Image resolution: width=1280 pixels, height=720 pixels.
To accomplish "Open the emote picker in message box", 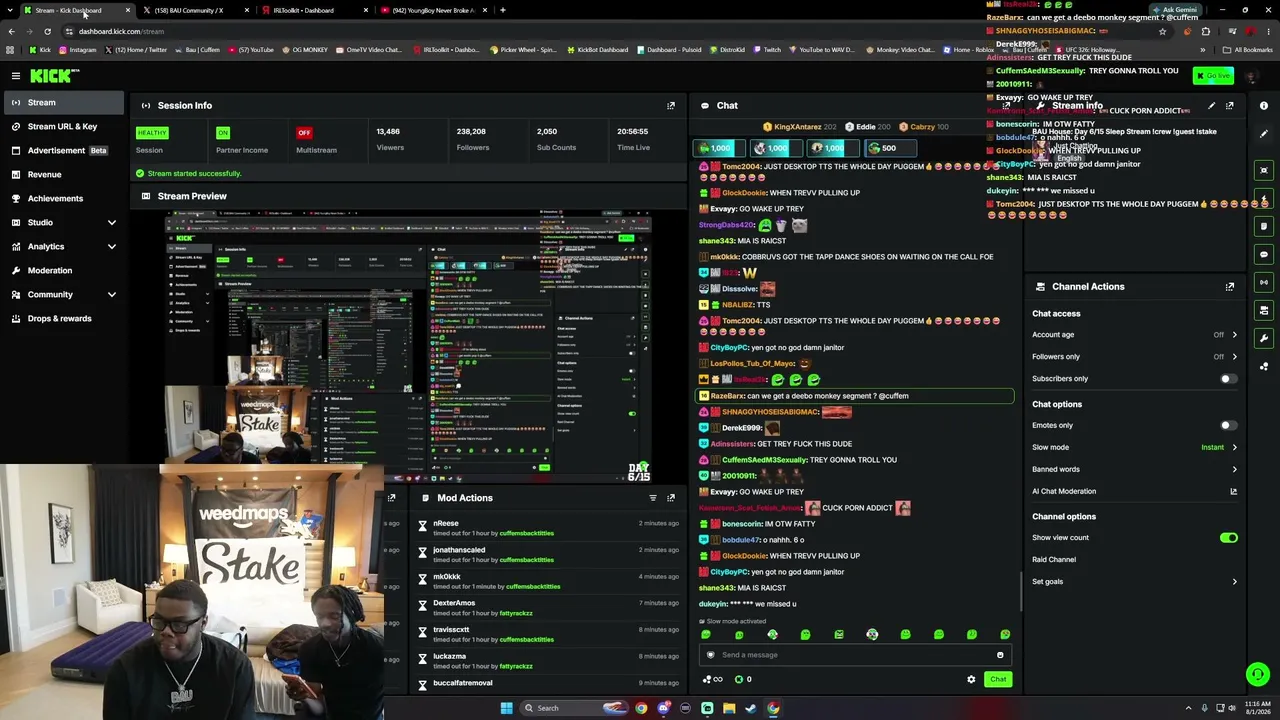I will point(1000,655).
